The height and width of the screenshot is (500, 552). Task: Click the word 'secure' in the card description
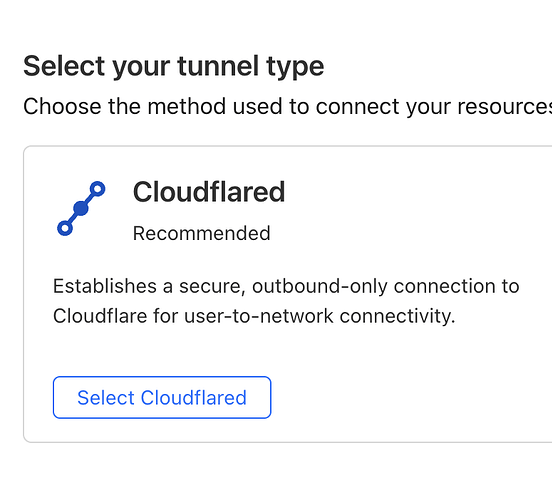click(x=212, y=287)
